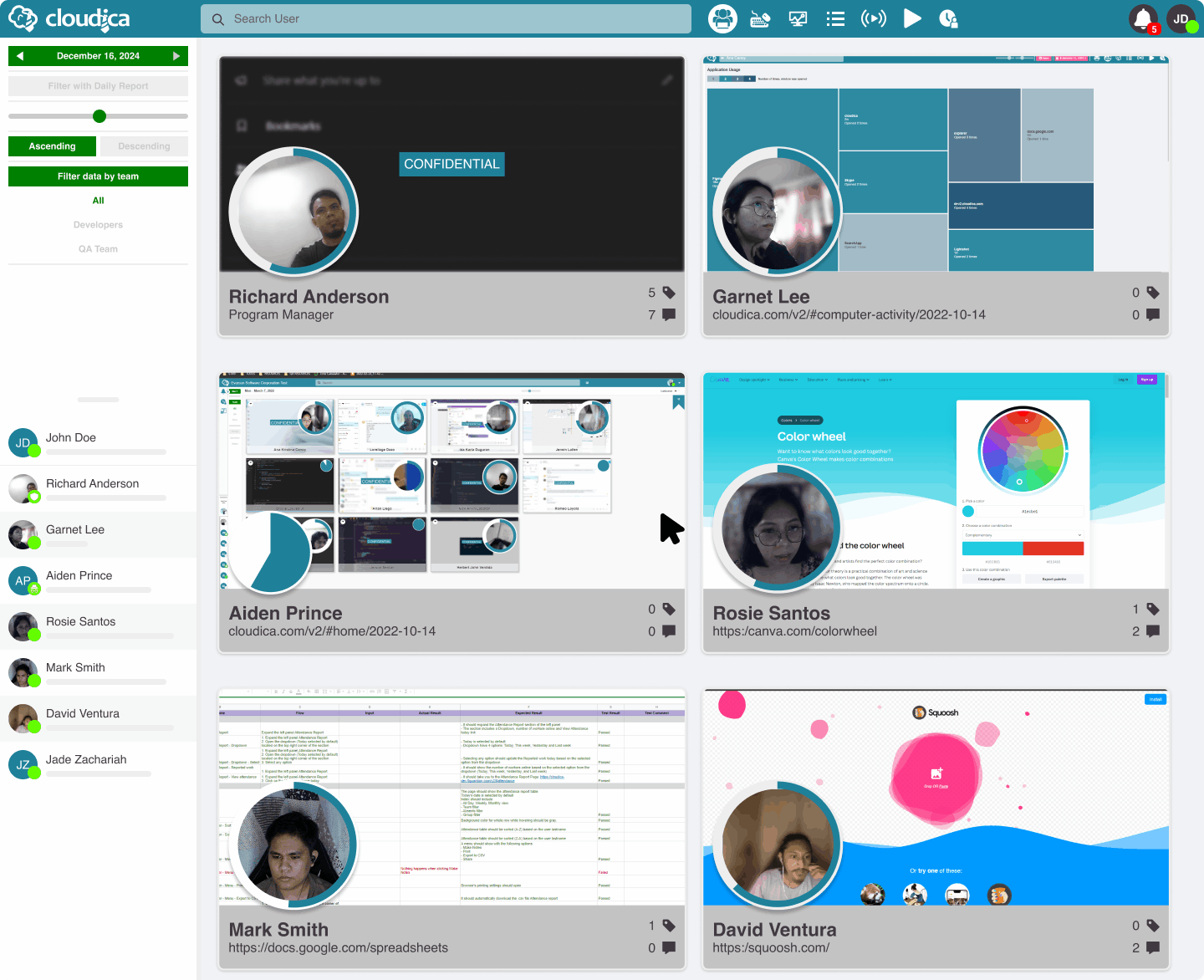Viewport: 1204px width, 980px height.
Task: Click the Filter with Daily Report button
Action: coord(98,85)
